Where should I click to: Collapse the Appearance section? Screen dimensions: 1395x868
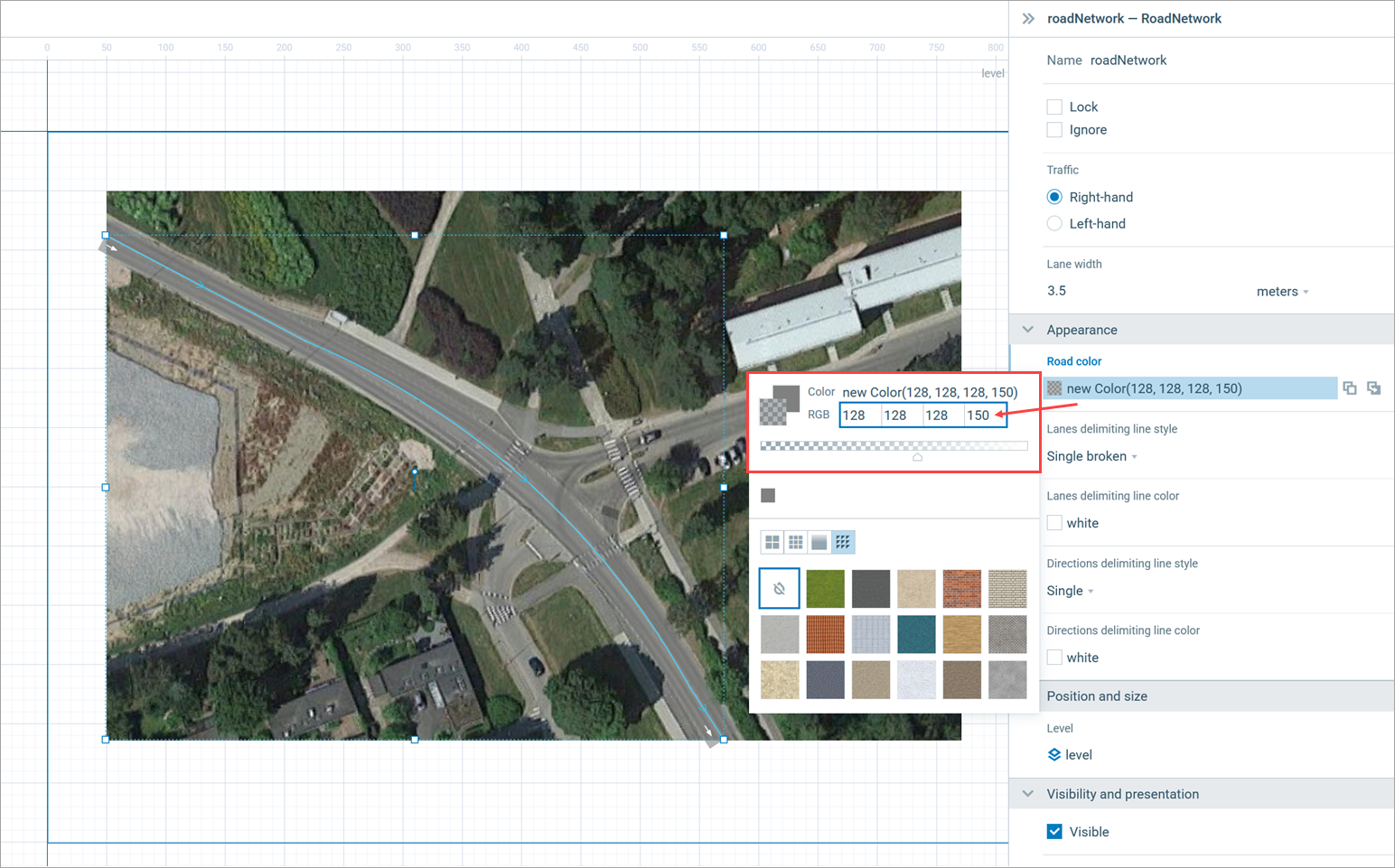tap(1028, 330)
